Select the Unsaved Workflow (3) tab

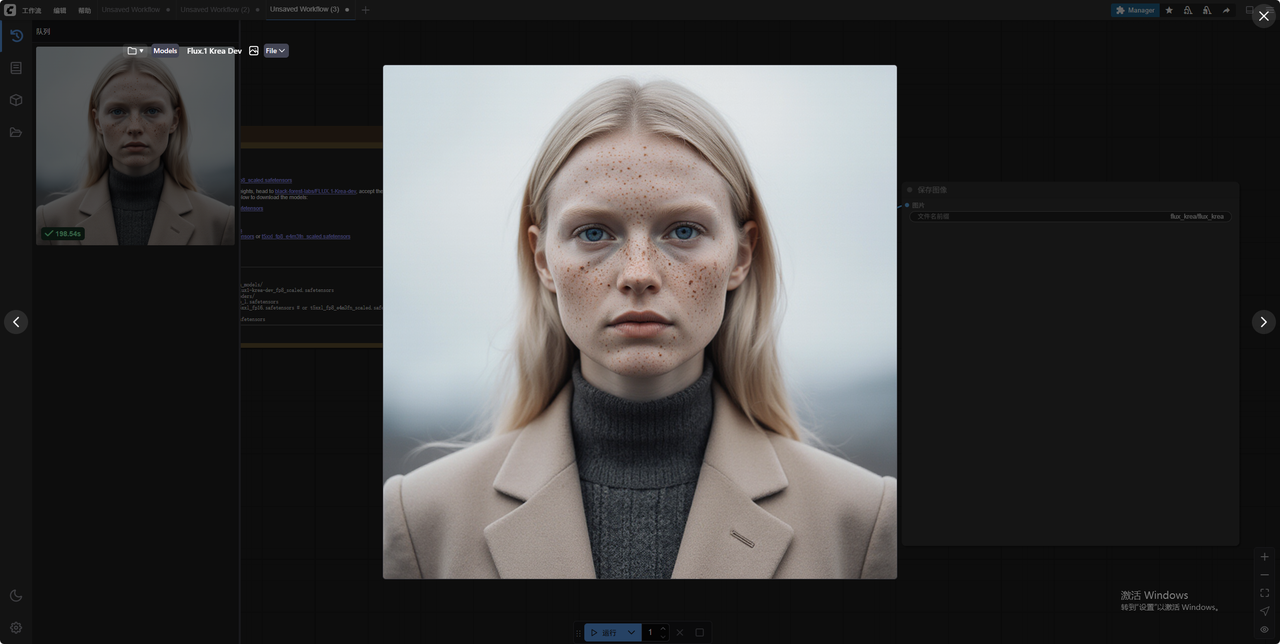[304, 10]
